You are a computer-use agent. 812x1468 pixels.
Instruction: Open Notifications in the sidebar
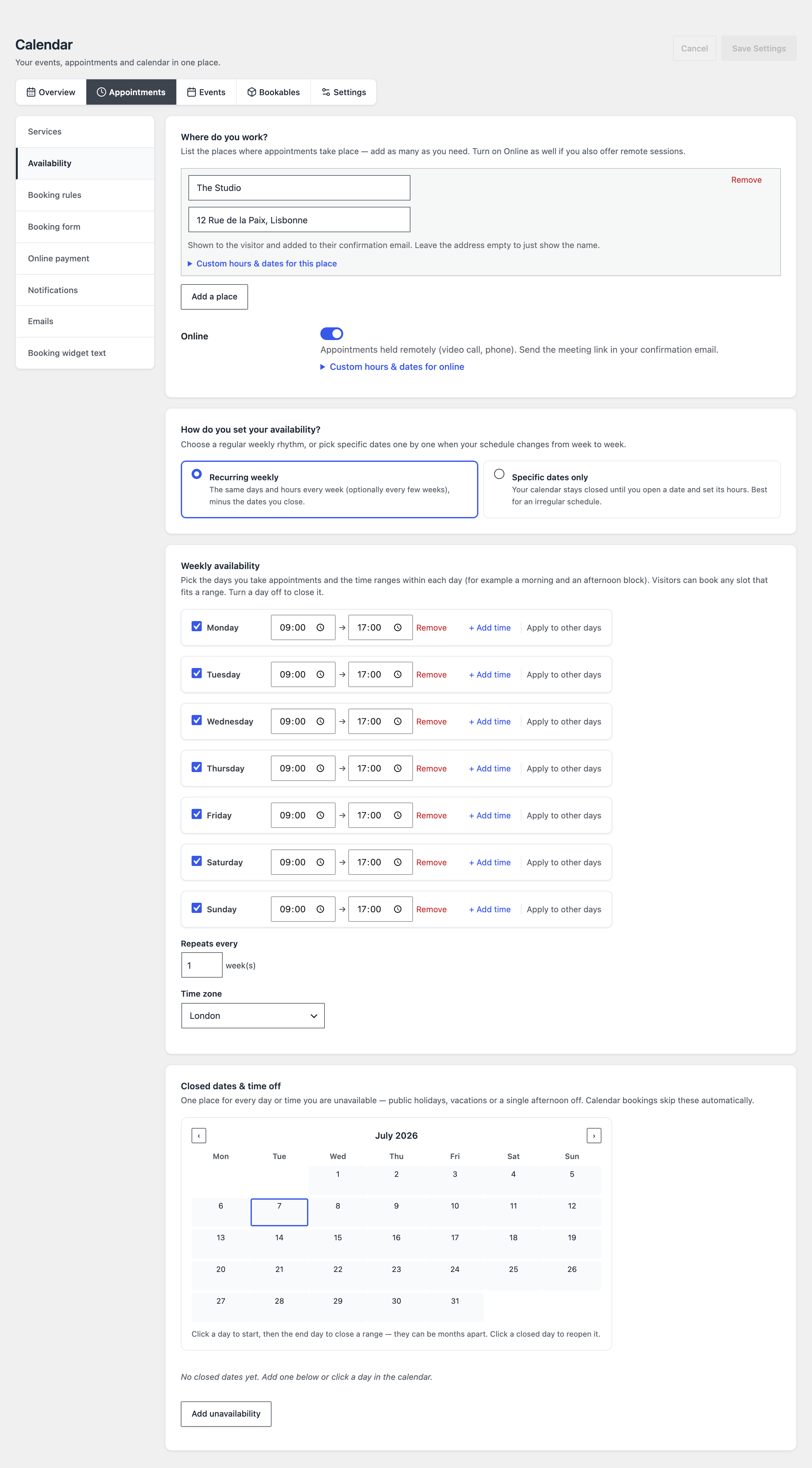click(85, 290)
